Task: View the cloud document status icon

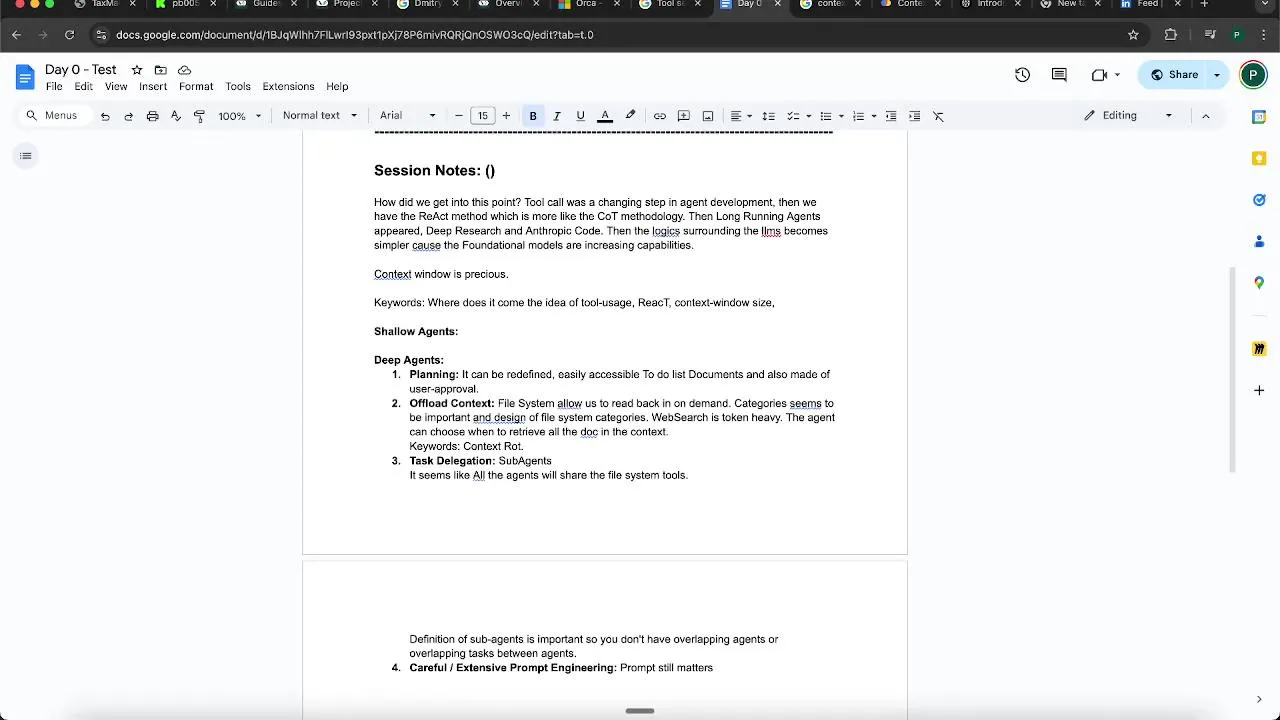Action: tap(184, 70)
